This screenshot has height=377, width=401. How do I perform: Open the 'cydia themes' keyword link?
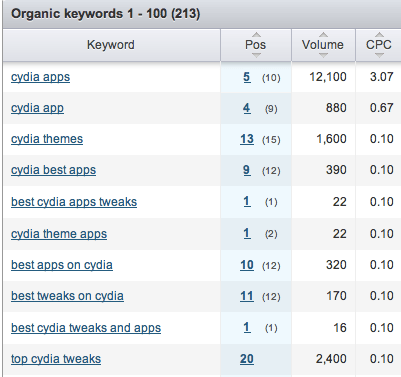pos(47,139)
